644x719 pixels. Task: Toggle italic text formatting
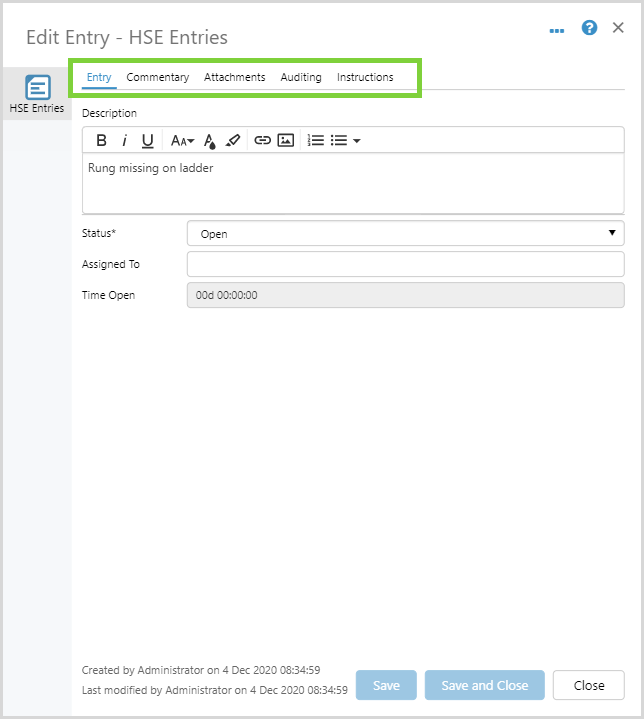coord(125,141)
